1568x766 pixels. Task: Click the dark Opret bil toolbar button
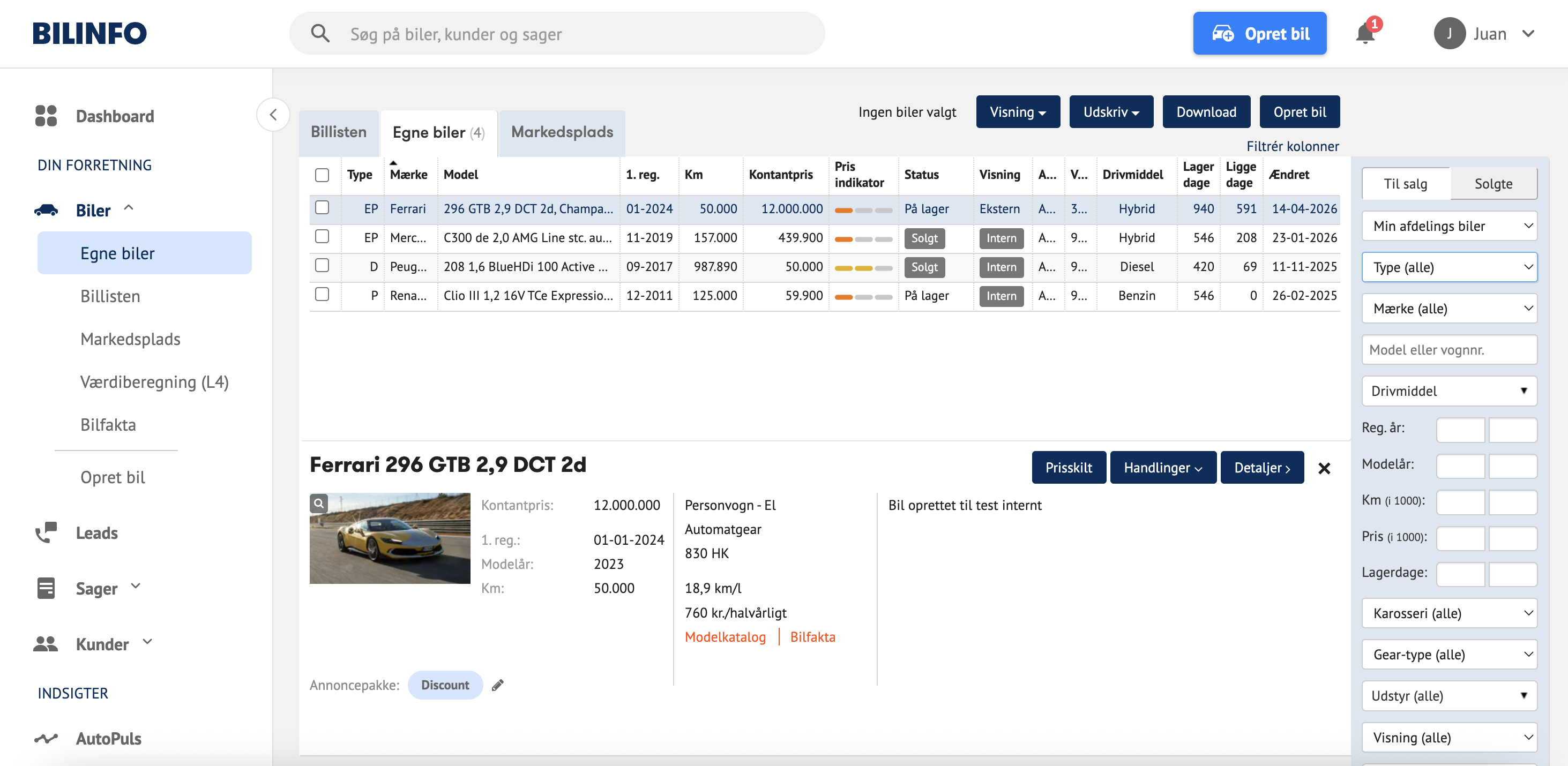click(1300, 112)
